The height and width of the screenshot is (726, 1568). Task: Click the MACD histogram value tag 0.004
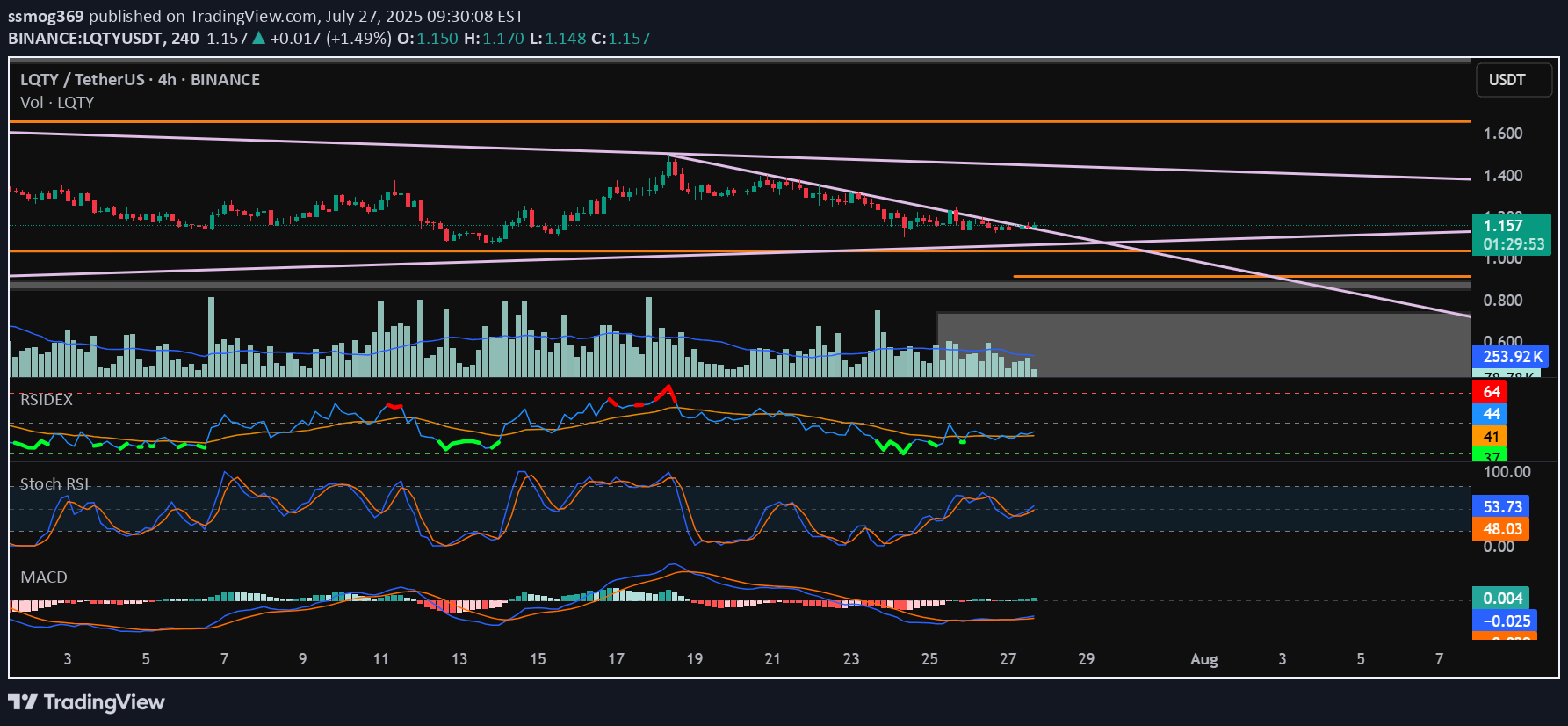[1501, 598]
